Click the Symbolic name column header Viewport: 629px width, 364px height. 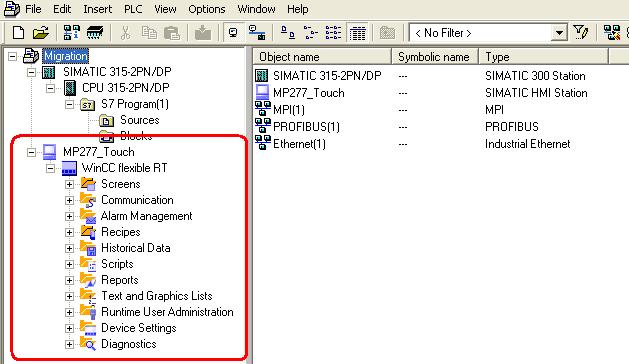coord(434,57)
